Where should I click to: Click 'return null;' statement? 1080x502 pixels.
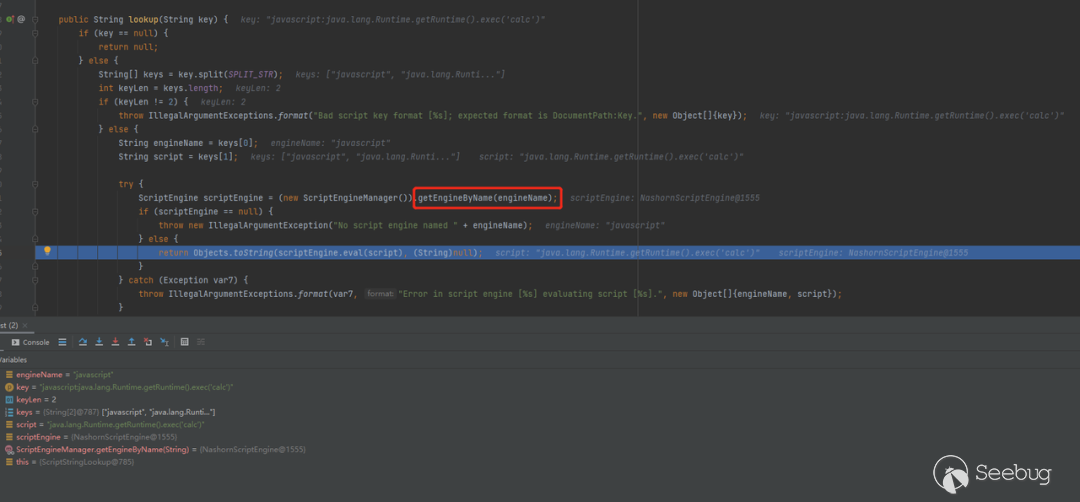coord(128,47)
